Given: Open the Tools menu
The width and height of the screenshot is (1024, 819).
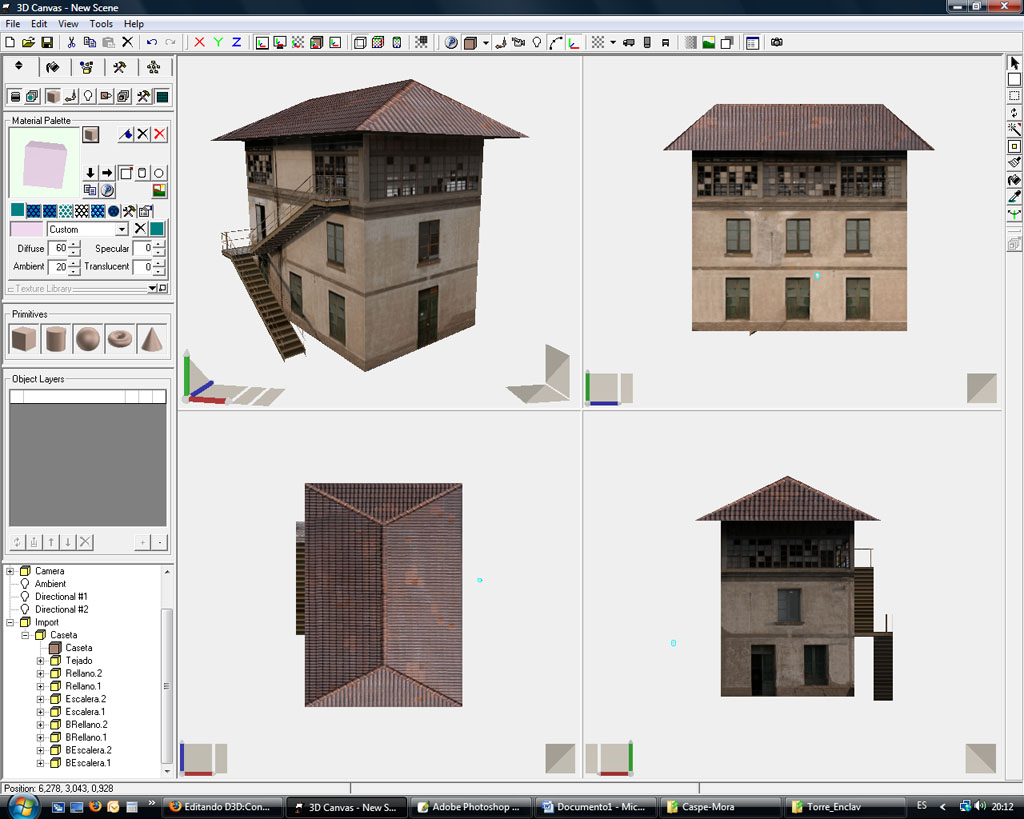Looking at the screenshot, I should point(101,24).
